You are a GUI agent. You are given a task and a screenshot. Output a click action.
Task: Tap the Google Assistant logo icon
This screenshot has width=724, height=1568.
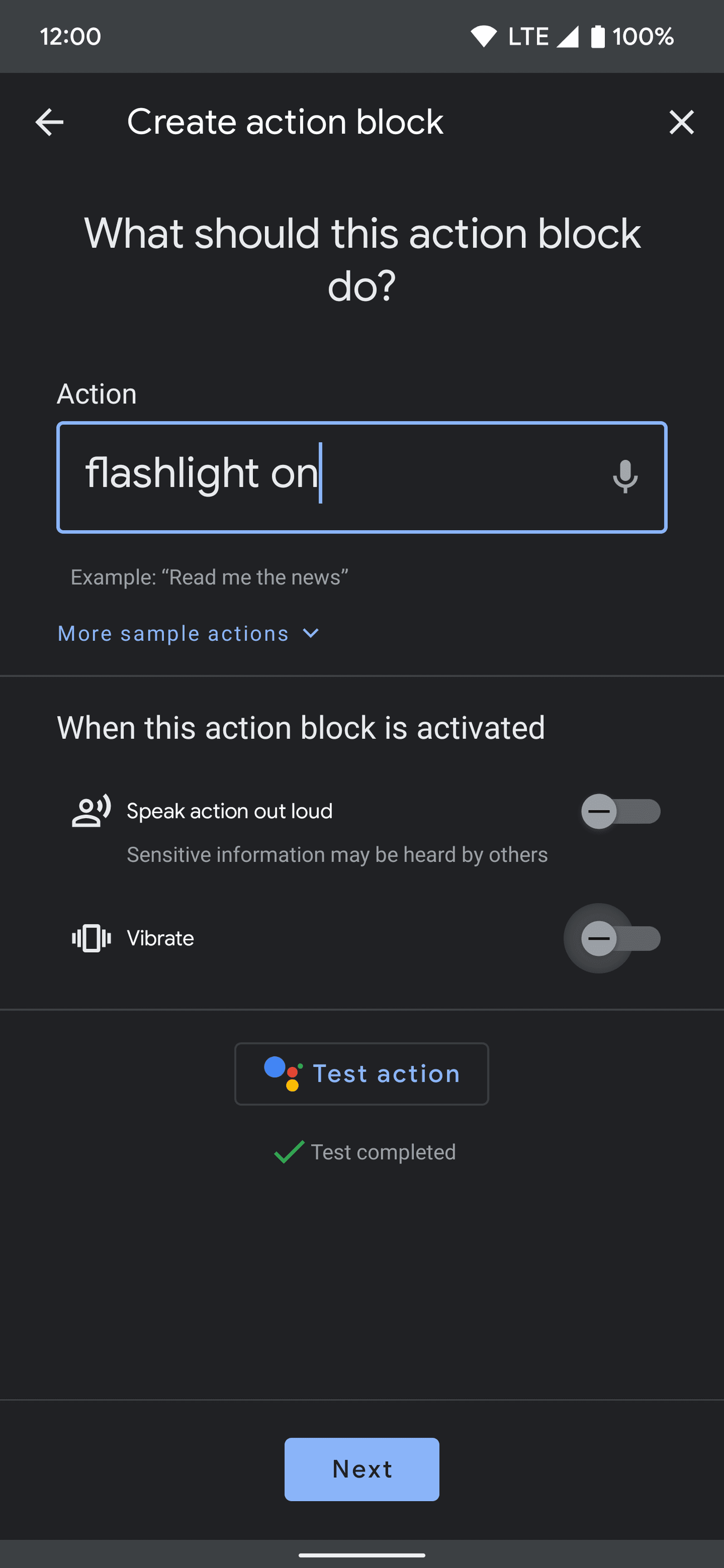coord(283,1074)
